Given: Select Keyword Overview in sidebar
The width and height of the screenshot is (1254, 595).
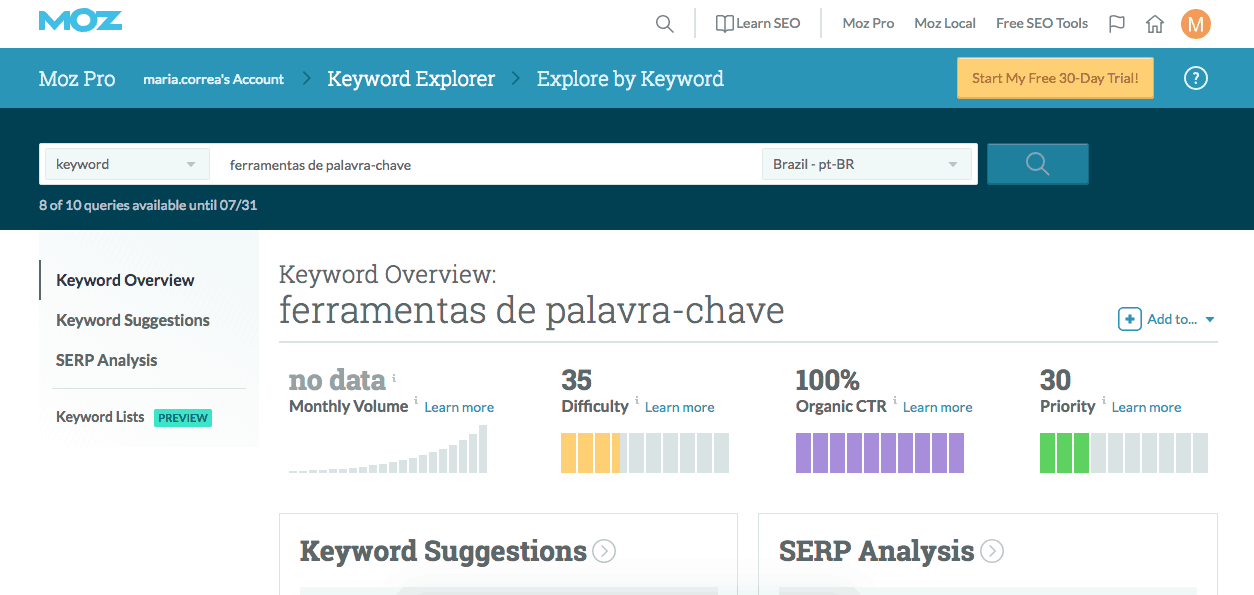Looking at the screenshot, I should (126, 280).
